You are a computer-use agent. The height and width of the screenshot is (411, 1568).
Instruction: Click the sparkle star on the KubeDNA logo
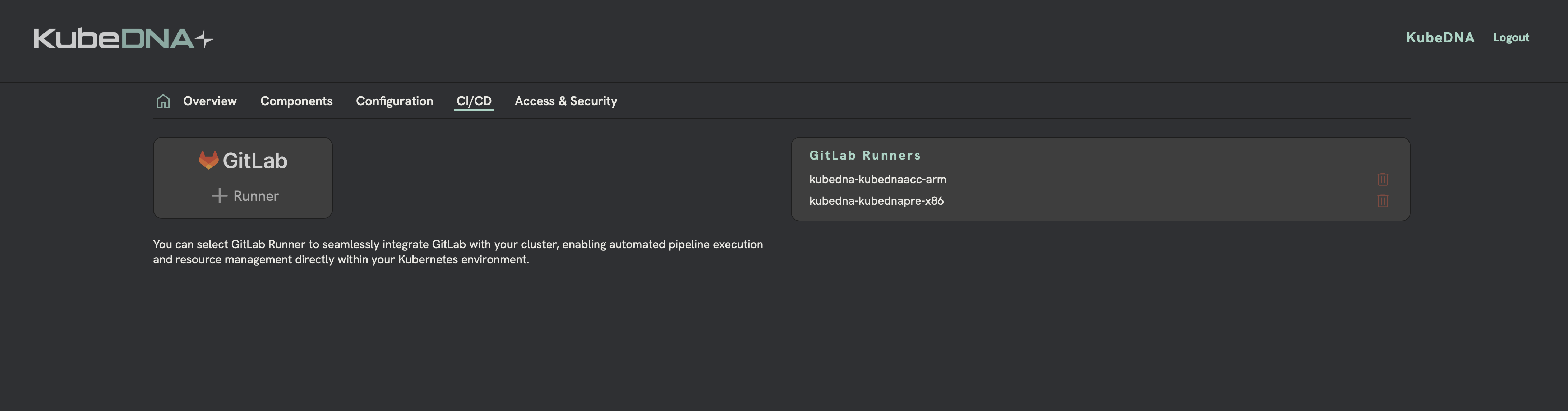204,40
